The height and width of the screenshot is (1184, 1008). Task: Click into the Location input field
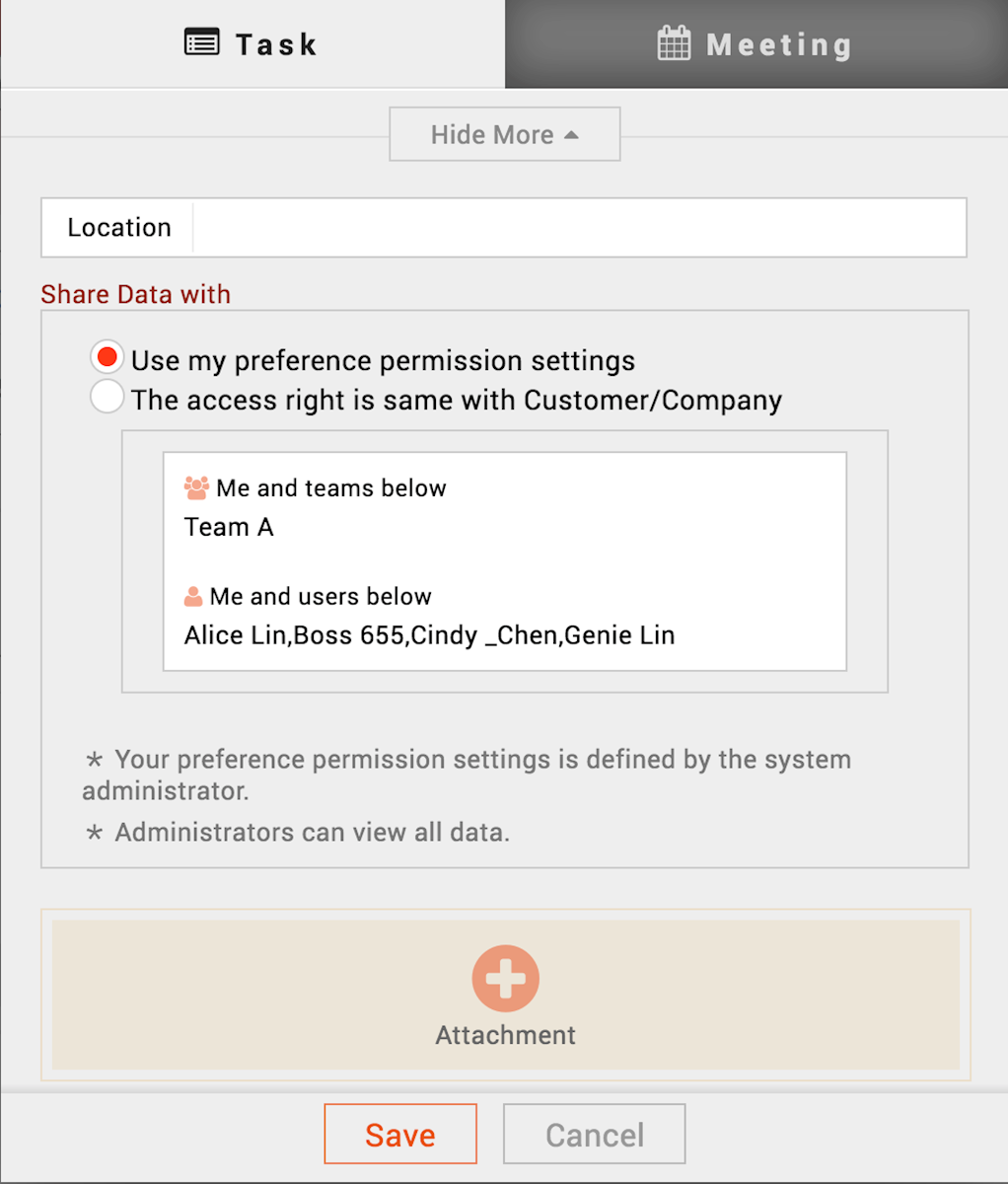point(580,228)
